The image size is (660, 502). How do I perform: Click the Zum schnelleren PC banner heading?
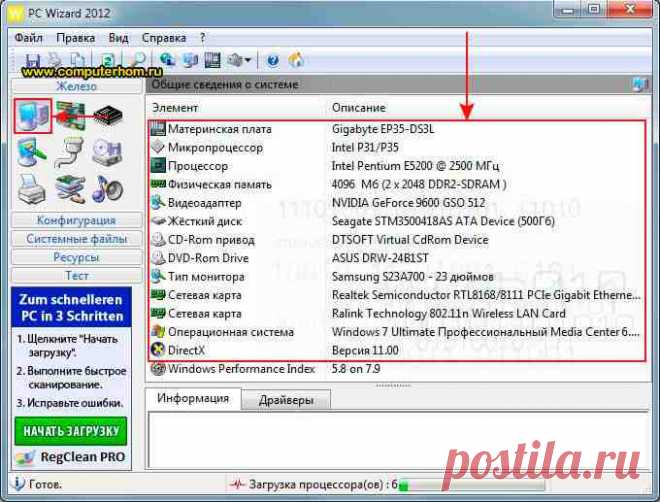(x=71, y=308)
